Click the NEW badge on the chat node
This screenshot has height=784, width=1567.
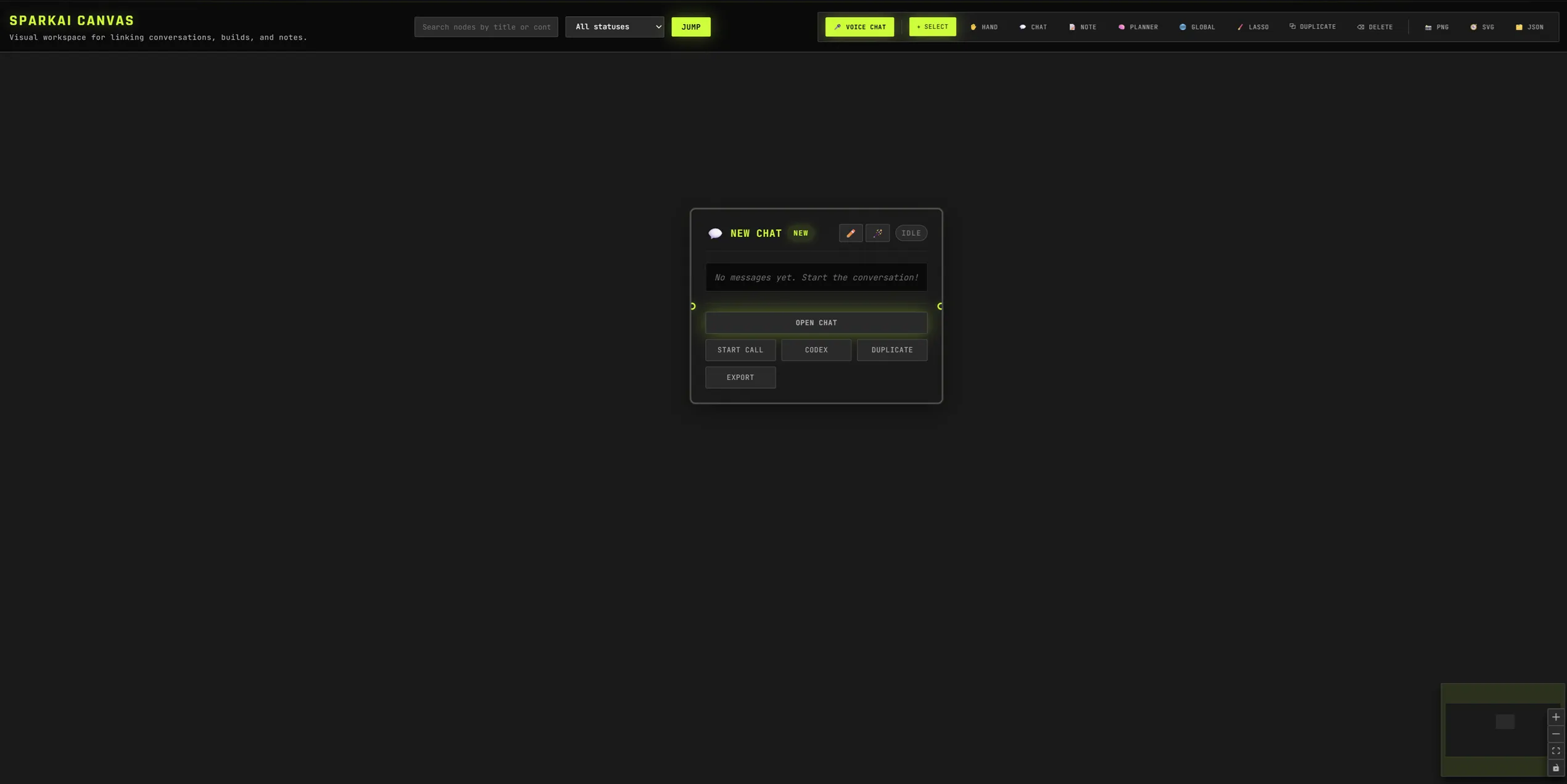pyautogui.click(x=801, y=233)
